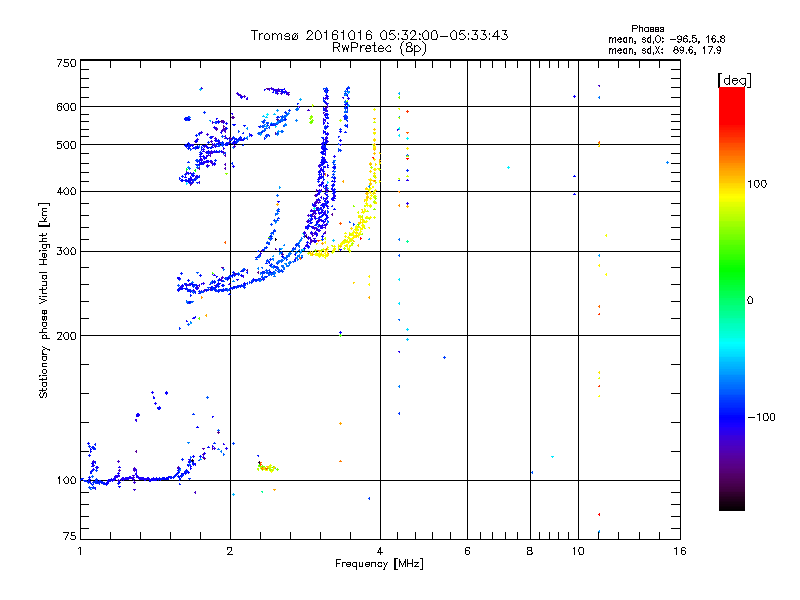800x600 pixels.
Task: Click the y-axis label "Stationary phase Virtual Height [km]"
Action: tap(43, 301)
